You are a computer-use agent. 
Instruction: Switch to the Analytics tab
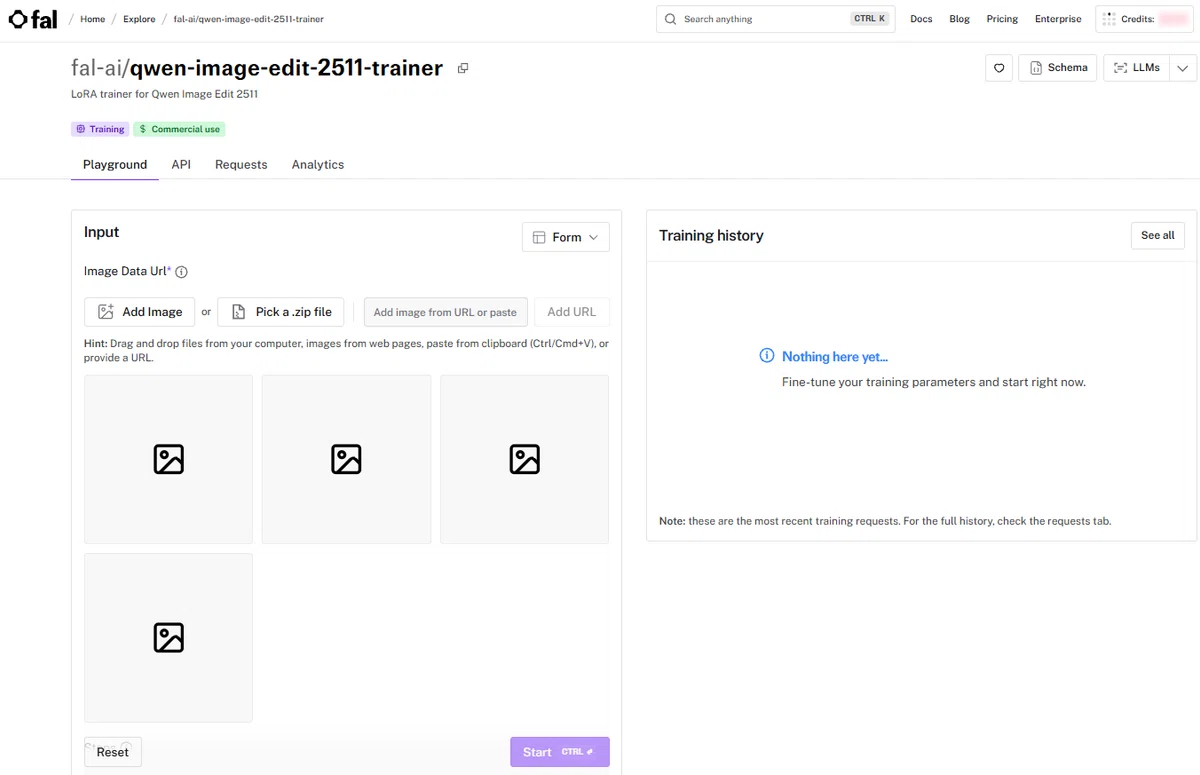tap(318, 165)
